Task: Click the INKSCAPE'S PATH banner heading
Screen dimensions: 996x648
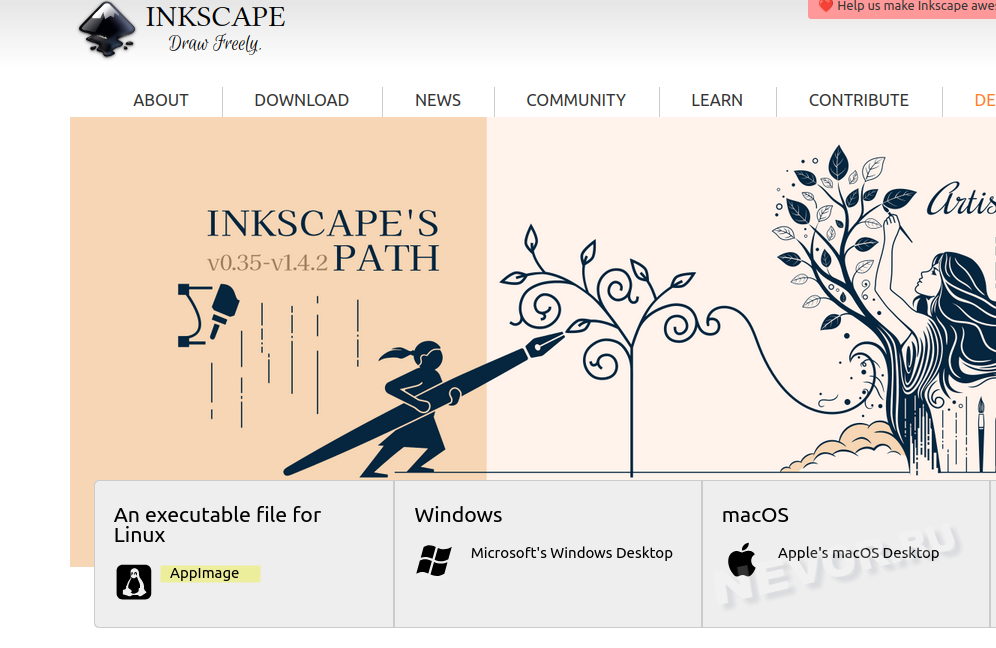Action: coord(323,241)
